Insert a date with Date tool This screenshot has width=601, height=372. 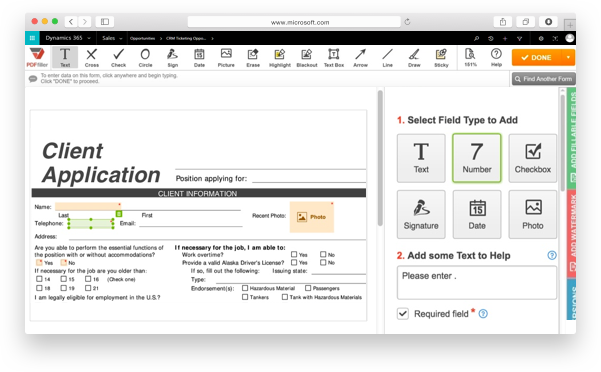pos(199,57)
